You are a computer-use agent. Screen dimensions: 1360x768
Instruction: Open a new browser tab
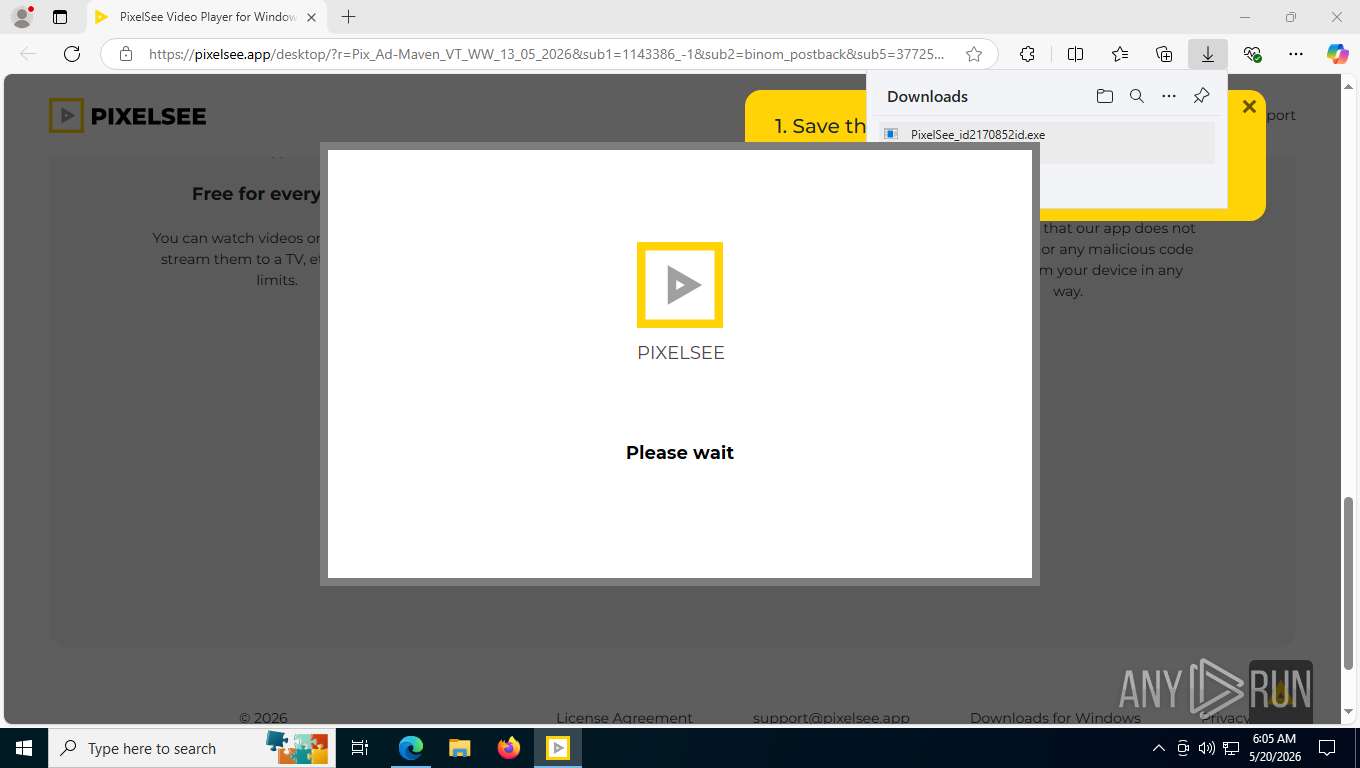348,17
